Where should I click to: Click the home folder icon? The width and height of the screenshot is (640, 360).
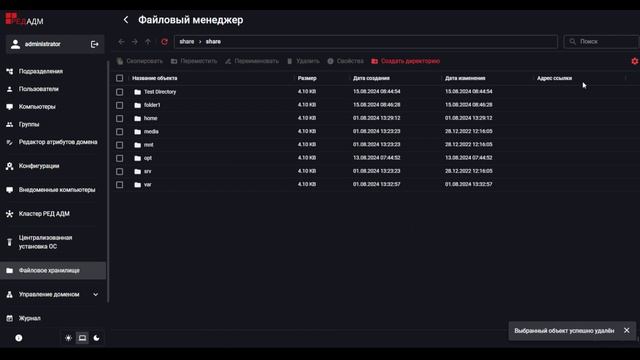tap(138, 118)
